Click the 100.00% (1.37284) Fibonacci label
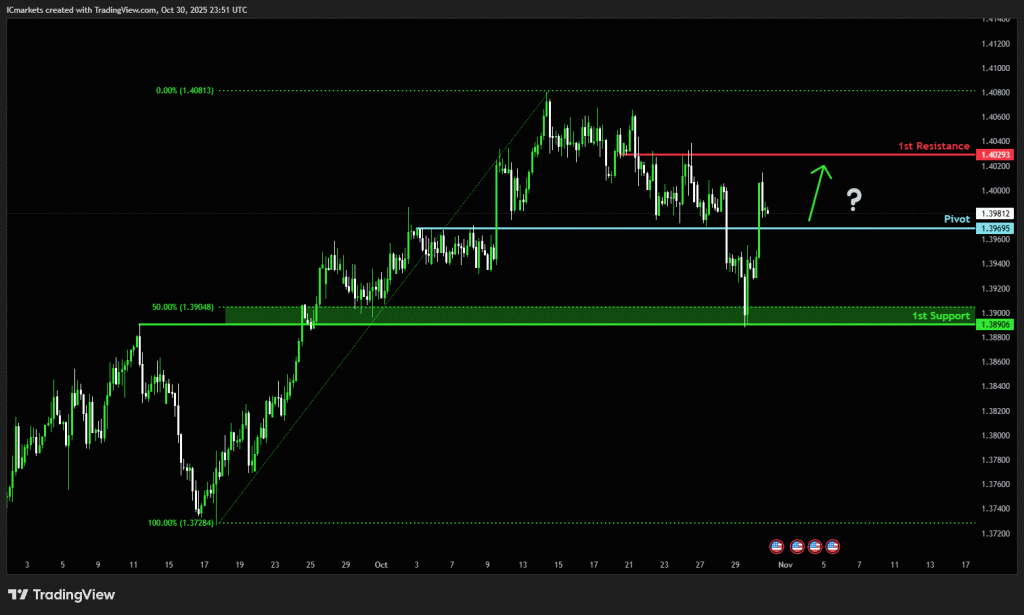The height and width of the screenshot is (615, 1024). [182, 523]
